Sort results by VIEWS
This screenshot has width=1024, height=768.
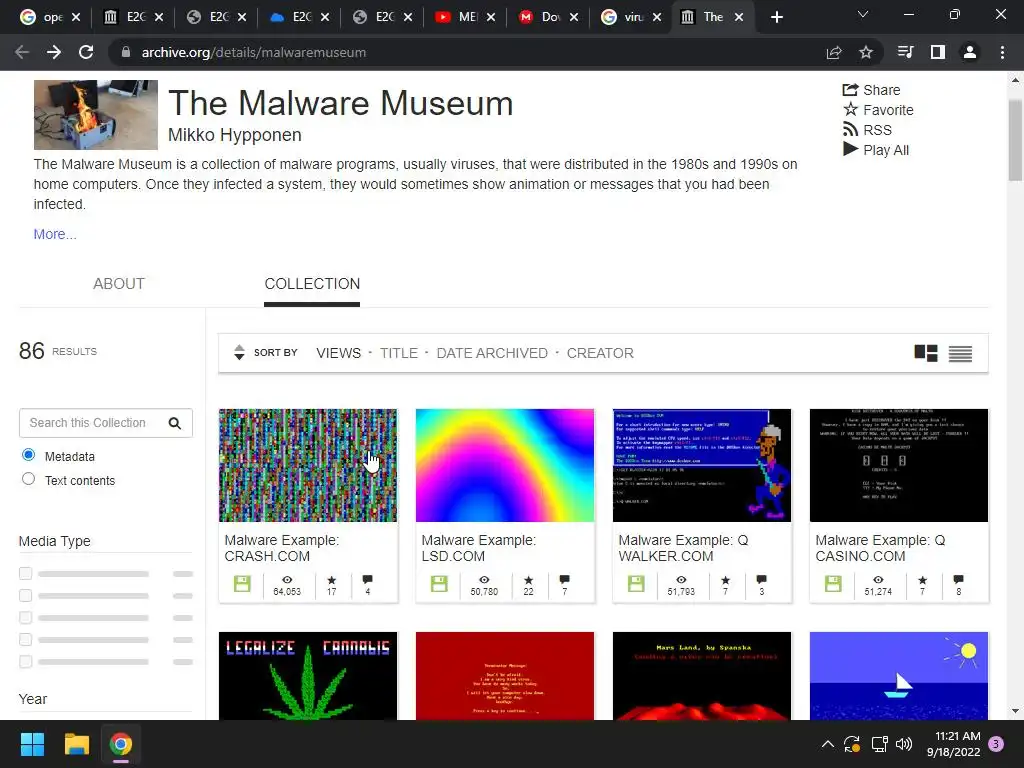[x=338, y=353]
